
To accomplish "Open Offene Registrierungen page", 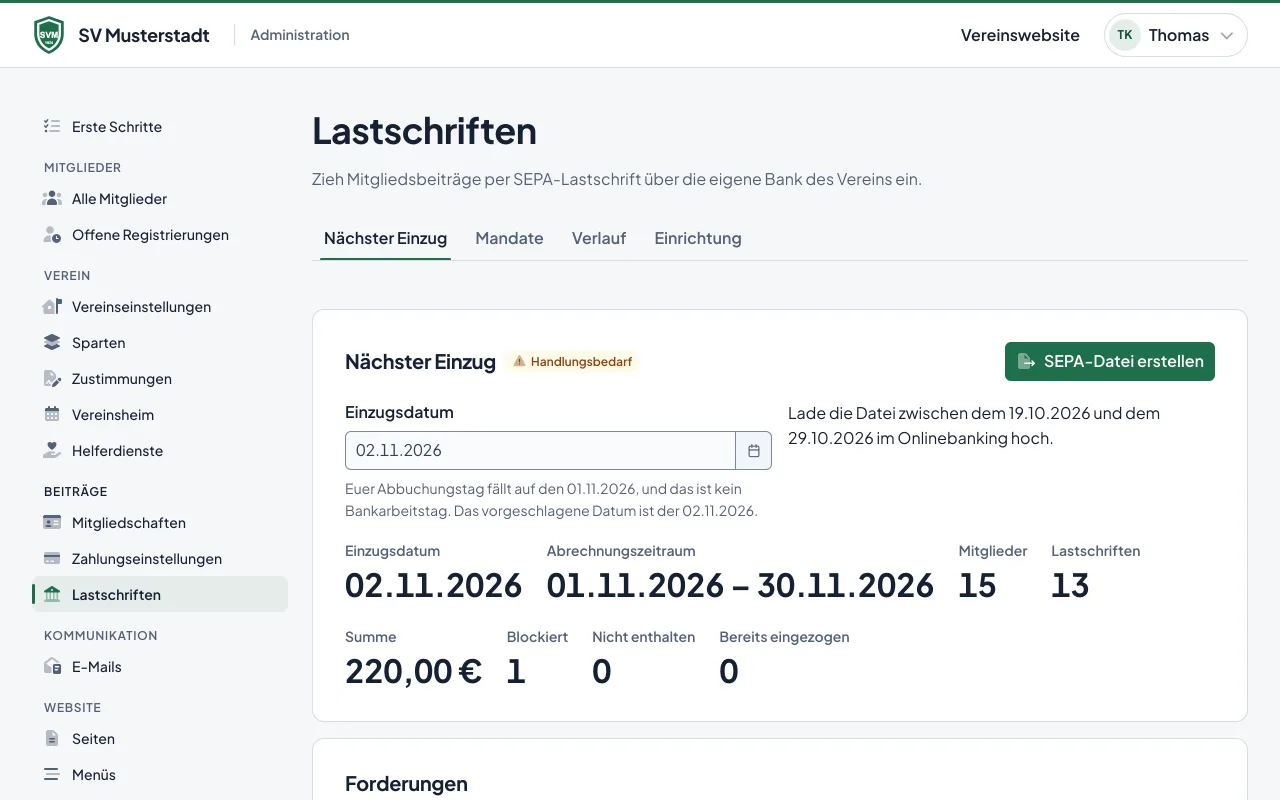I will pos(160,235).
